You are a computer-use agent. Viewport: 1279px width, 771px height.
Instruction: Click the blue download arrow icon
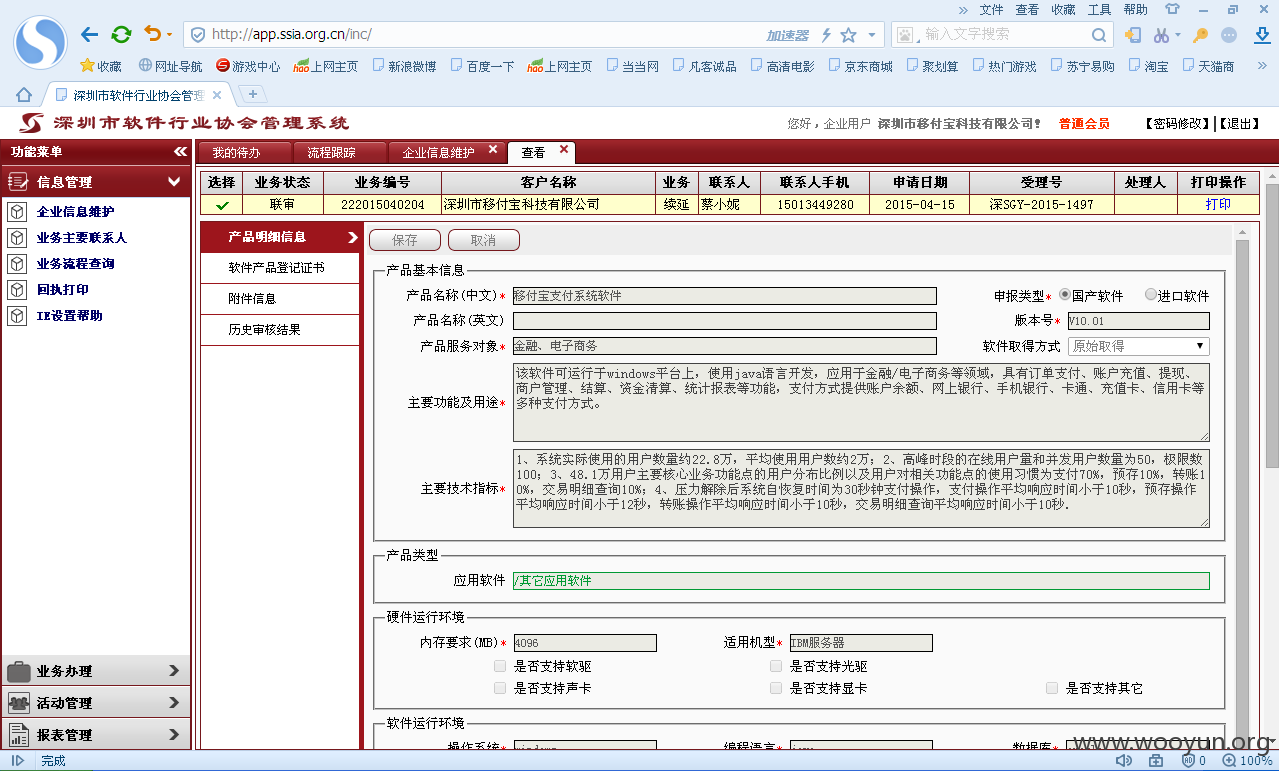pyautogui.click(x=1261, y=35)
